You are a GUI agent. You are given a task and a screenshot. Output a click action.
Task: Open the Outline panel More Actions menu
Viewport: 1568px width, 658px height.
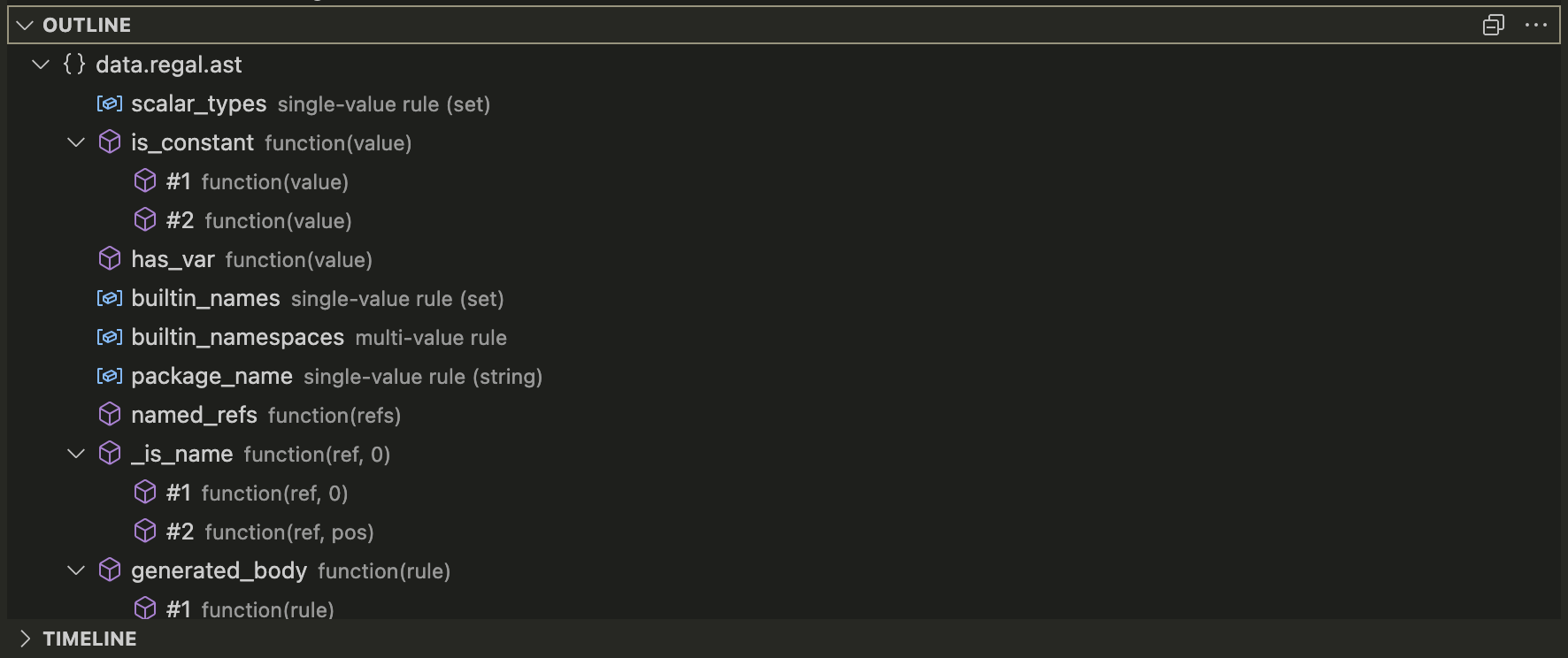point(1536,25)
